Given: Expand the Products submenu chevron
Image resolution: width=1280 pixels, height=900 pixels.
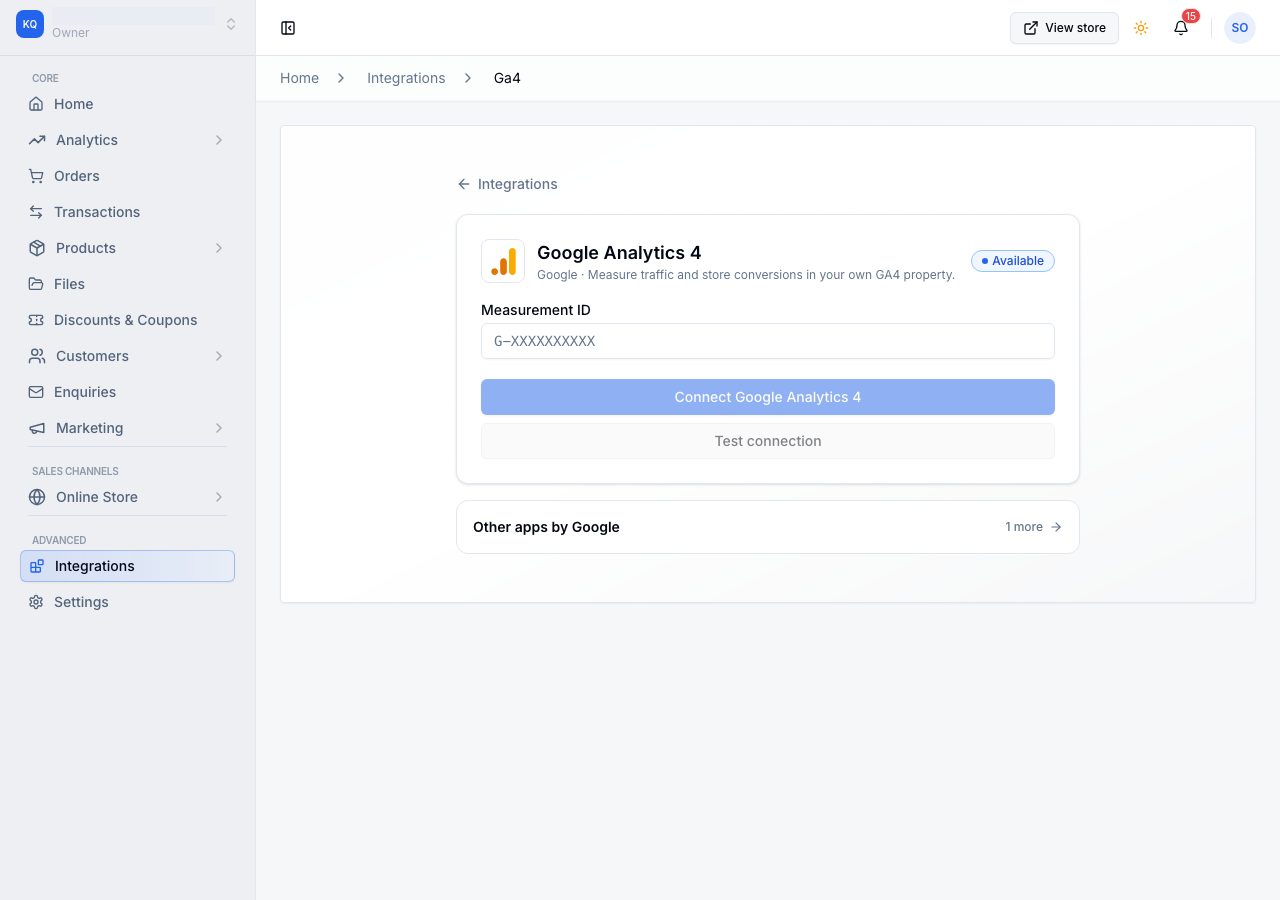Looking at the screenshot, I should (218, 248).
